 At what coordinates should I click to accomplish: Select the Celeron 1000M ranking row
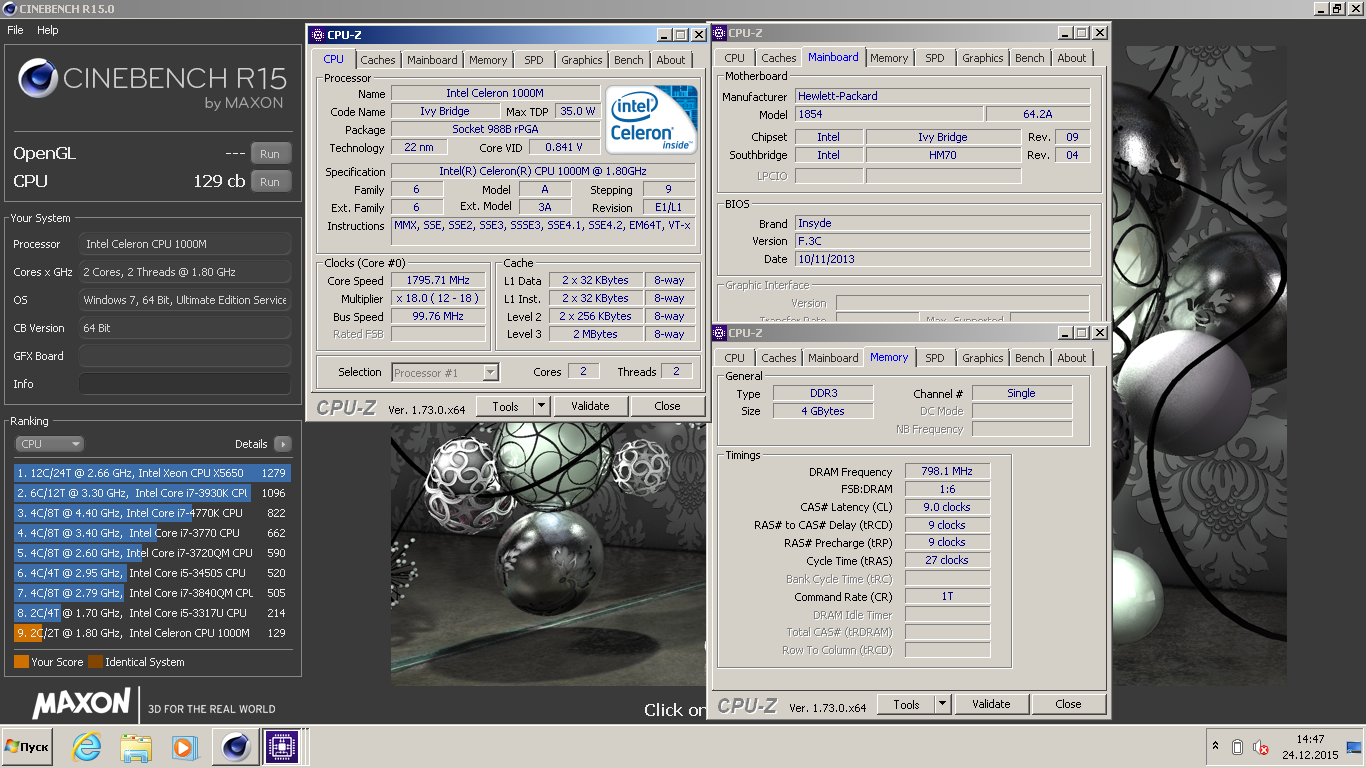[152, 633]
